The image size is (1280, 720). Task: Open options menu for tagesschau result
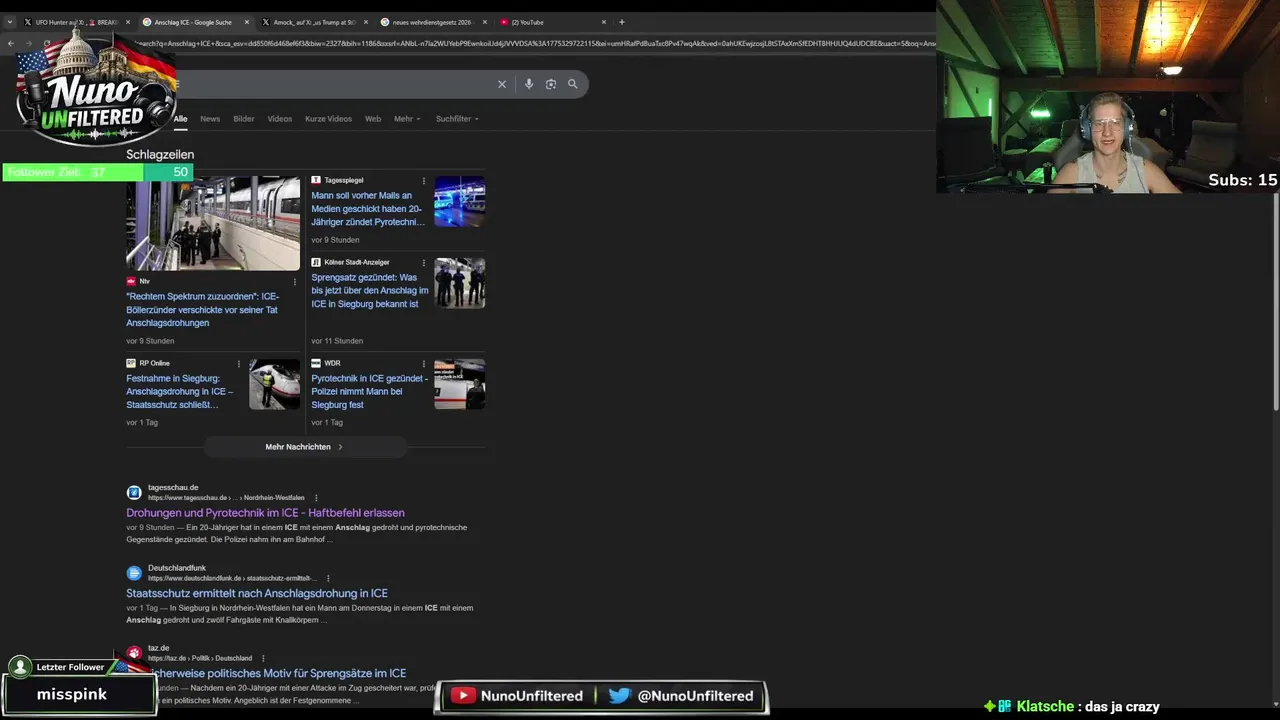(x=316, y=498)
